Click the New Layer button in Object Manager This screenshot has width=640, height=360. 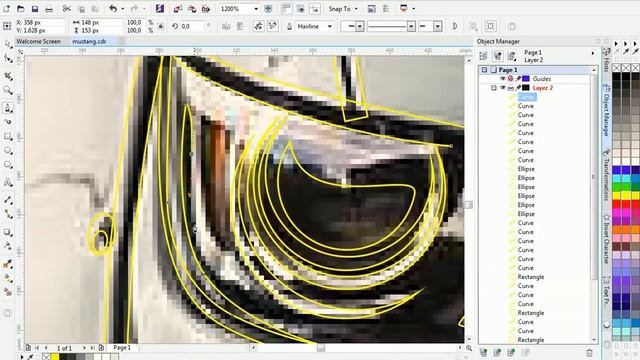tap(484, 352)
